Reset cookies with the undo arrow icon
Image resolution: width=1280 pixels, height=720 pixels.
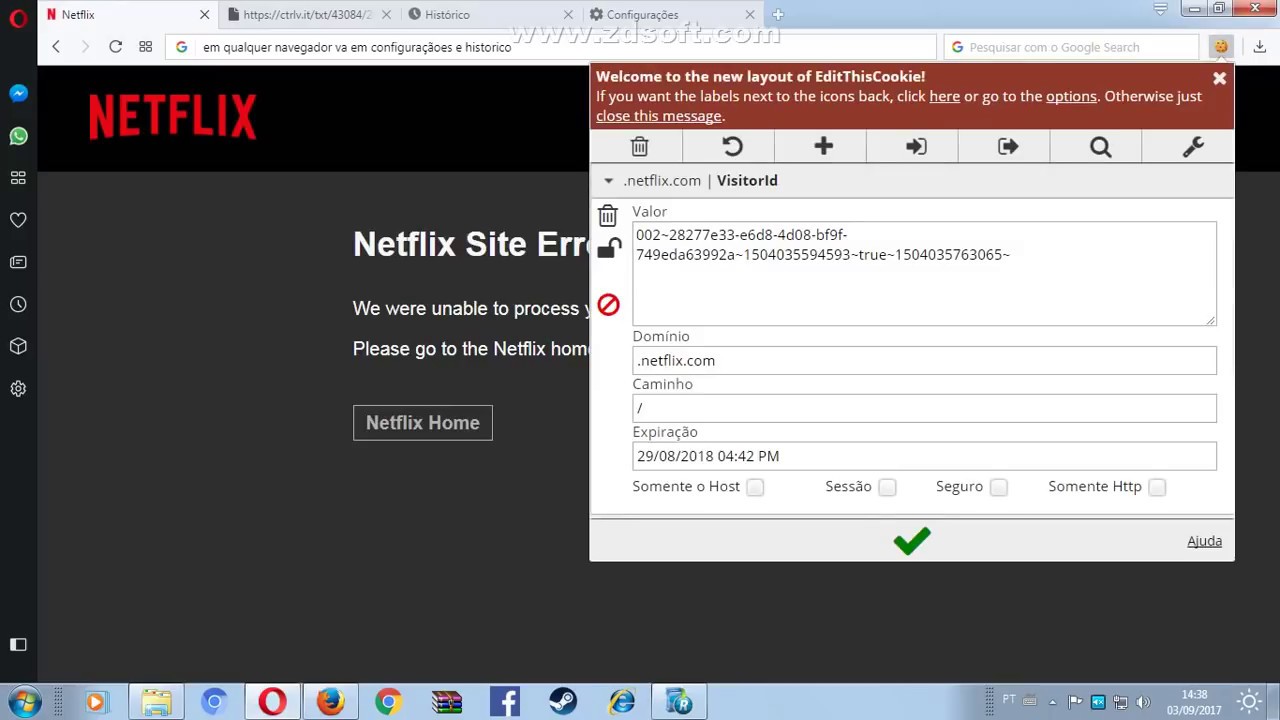point(732,147)
